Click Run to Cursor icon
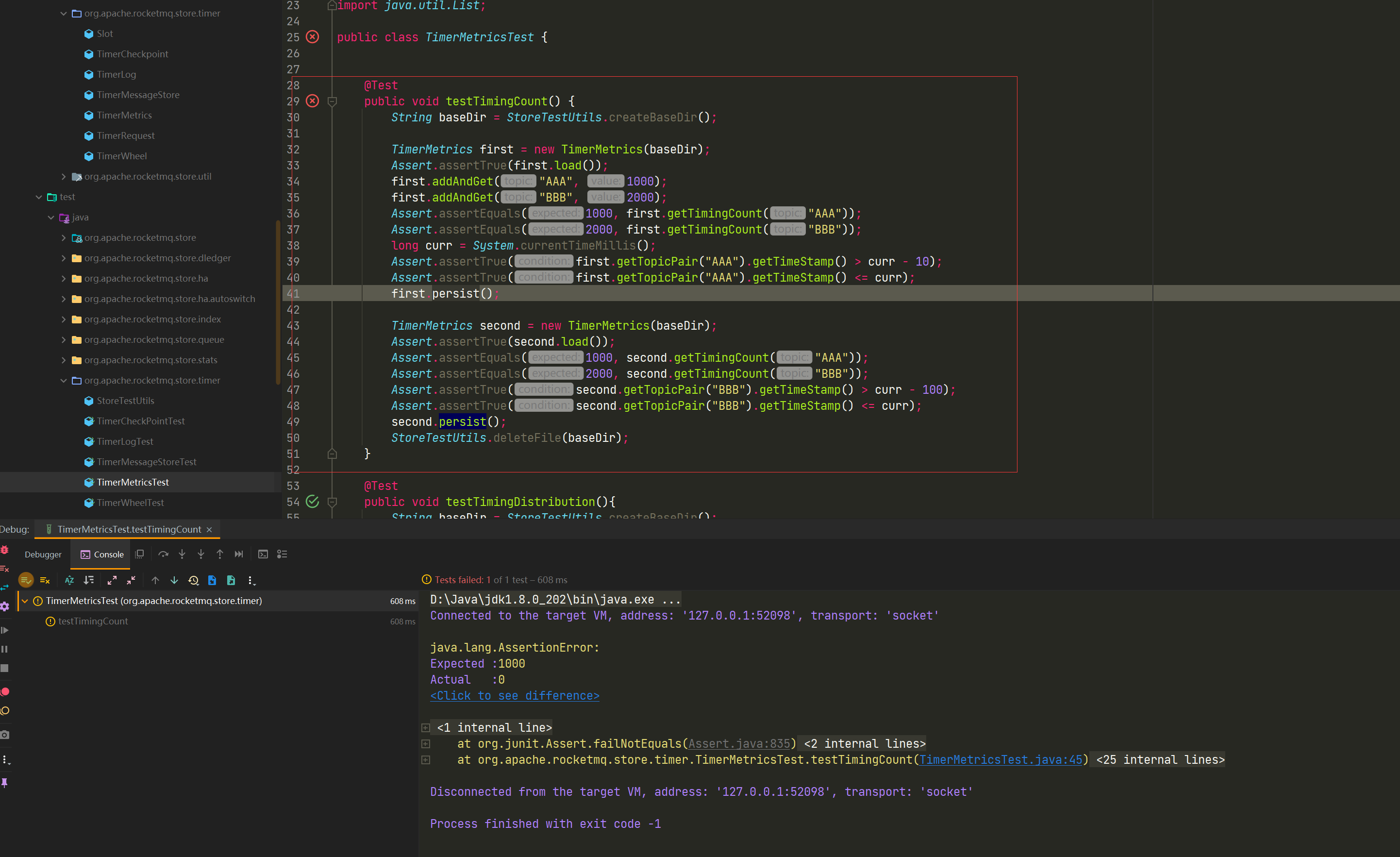This screenshot has width=1400, height=857. click(x=239, y=554)
